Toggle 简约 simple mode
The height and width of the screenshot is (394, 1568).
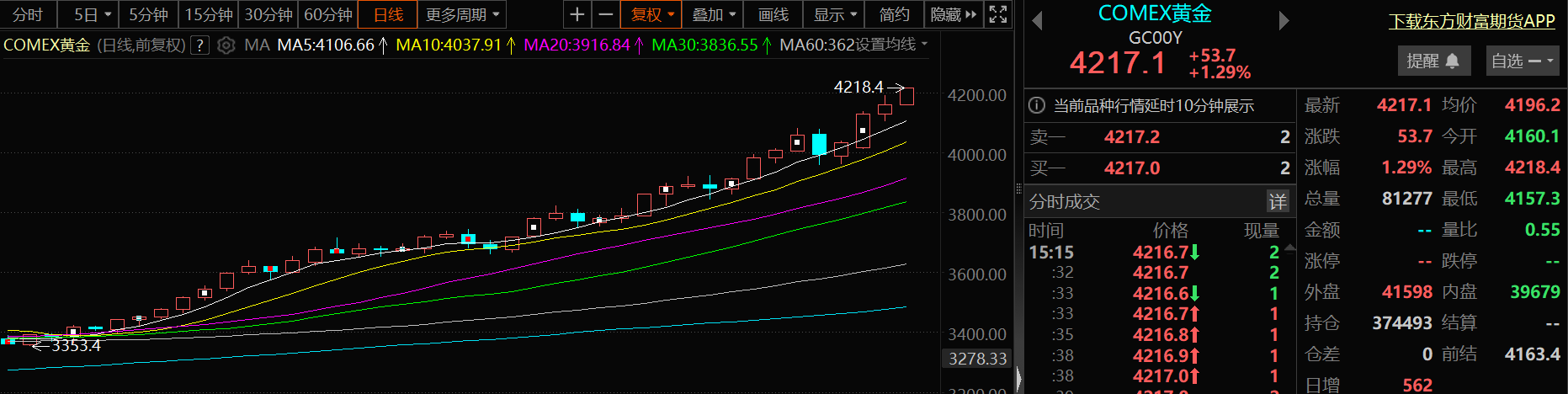894,14
